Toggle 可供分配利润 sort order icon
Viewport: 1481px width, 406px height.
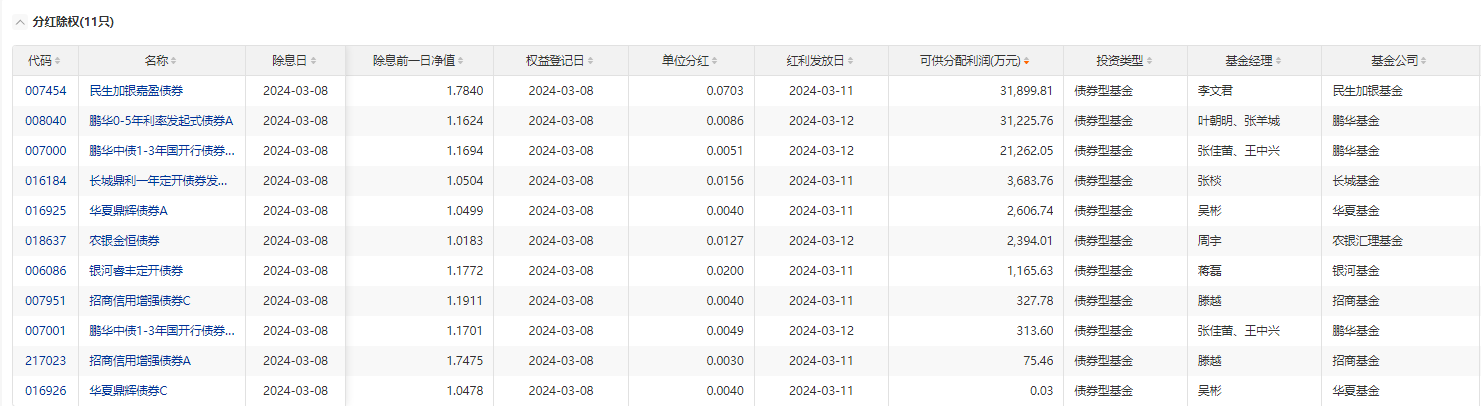[x=1027, y=61]
